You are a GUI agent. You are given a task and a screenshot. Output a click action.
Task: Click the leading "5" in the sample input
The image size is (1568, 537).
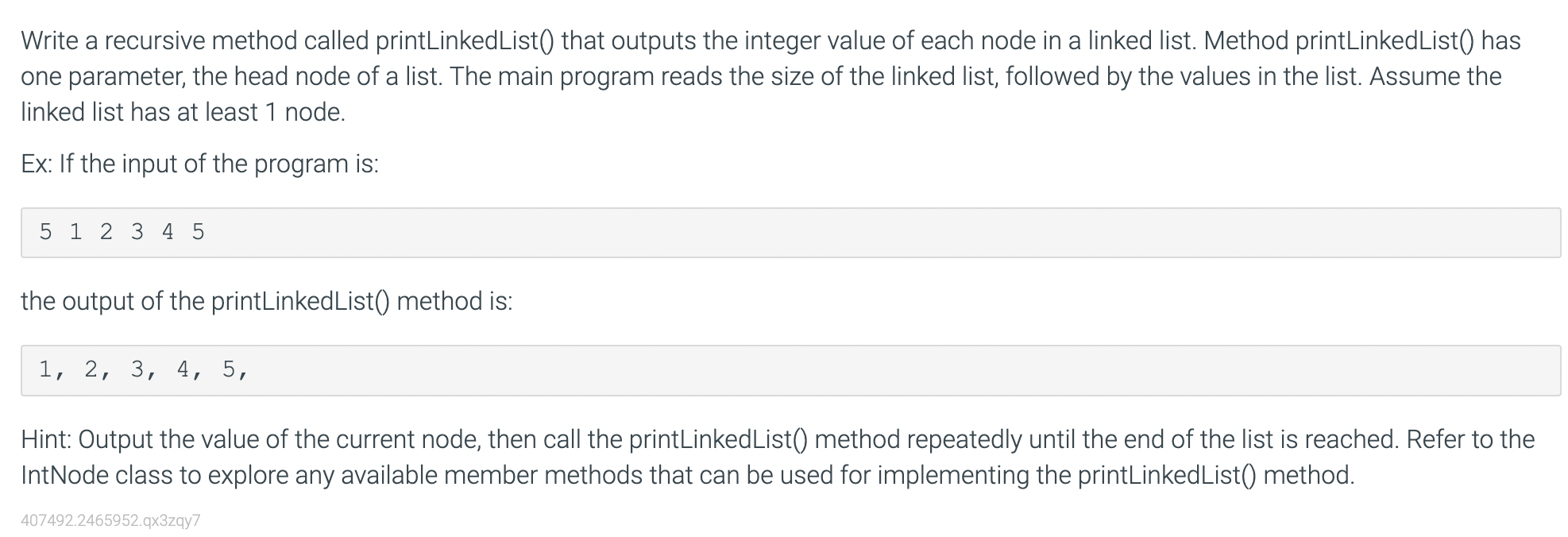pos(45,232)
